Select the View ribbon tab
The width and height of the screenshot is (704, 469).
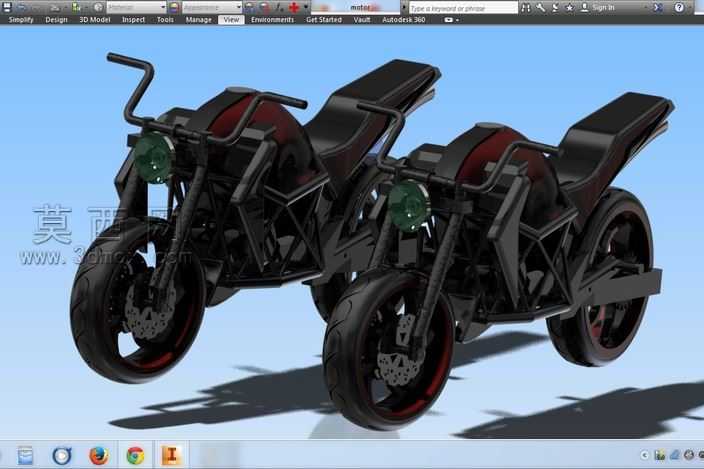point(231,20)
